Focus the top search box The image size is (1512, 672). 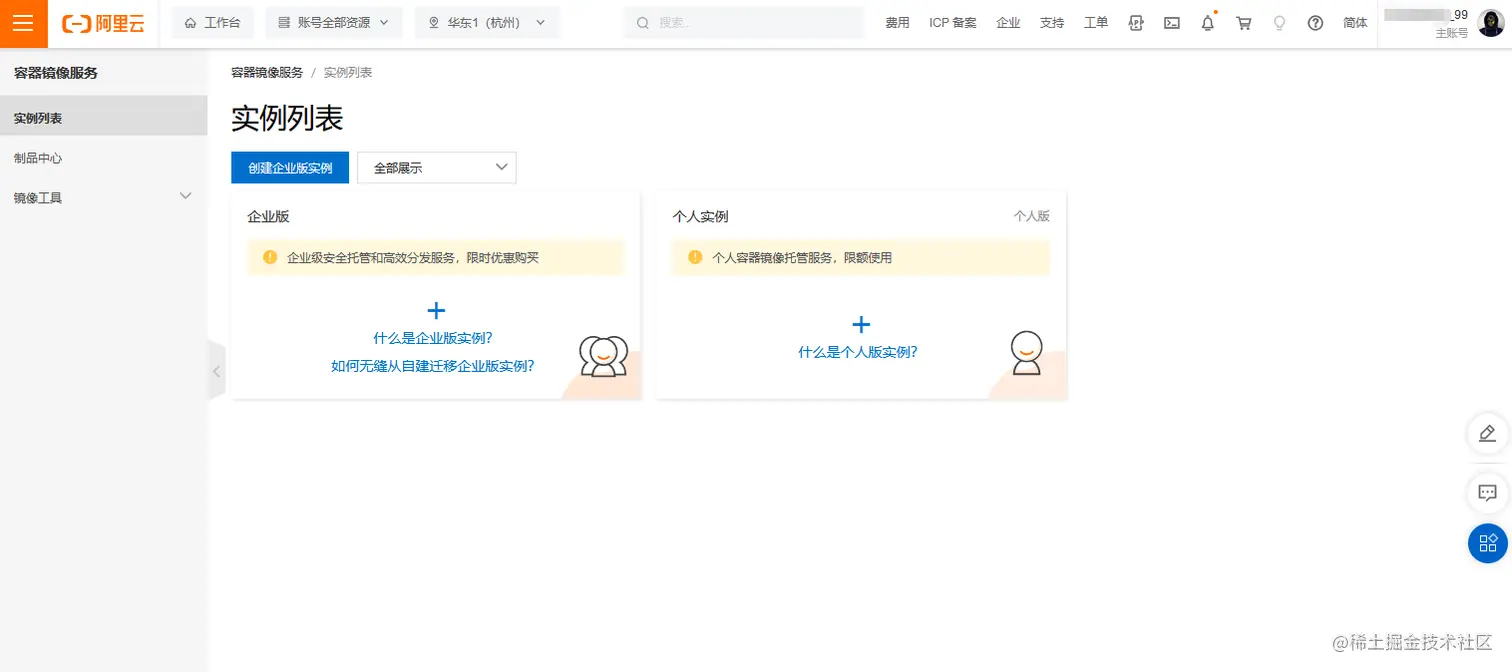point(743,23)
